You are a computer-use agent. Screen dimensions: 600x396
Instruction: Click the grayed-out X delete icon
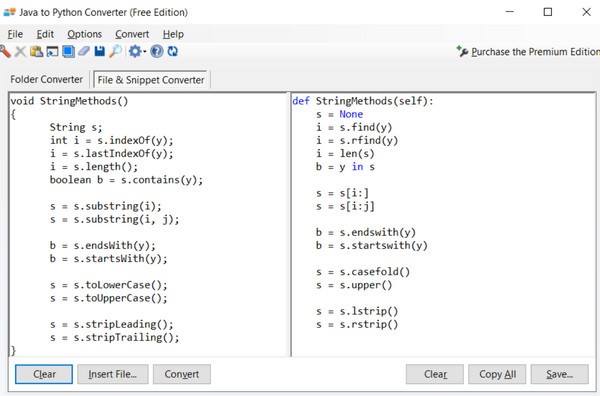click(x=20, y=51)
